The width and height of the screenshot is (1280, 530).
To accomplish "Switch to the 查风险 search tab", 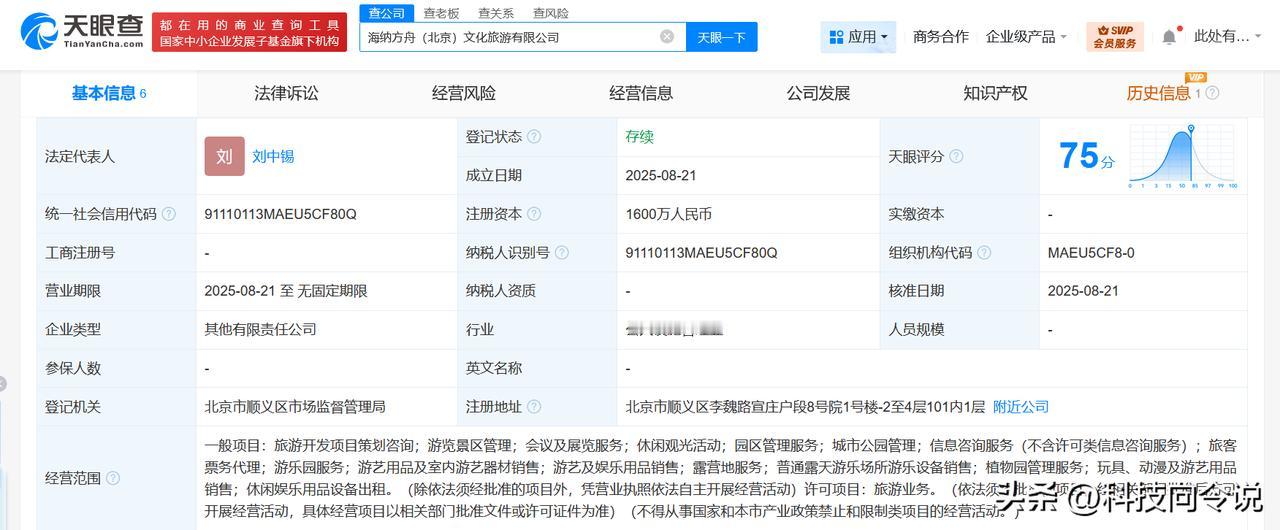I will tap(551, 13).
